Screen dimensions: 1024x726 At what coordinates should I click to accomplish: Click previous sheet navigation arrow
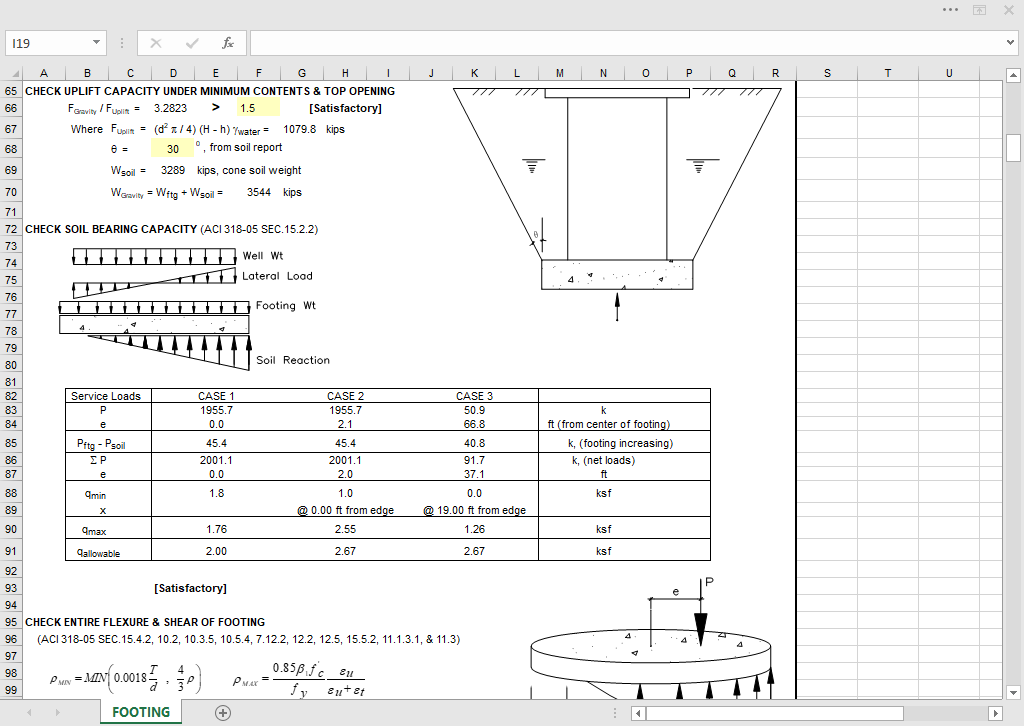(x=29, y=713)
